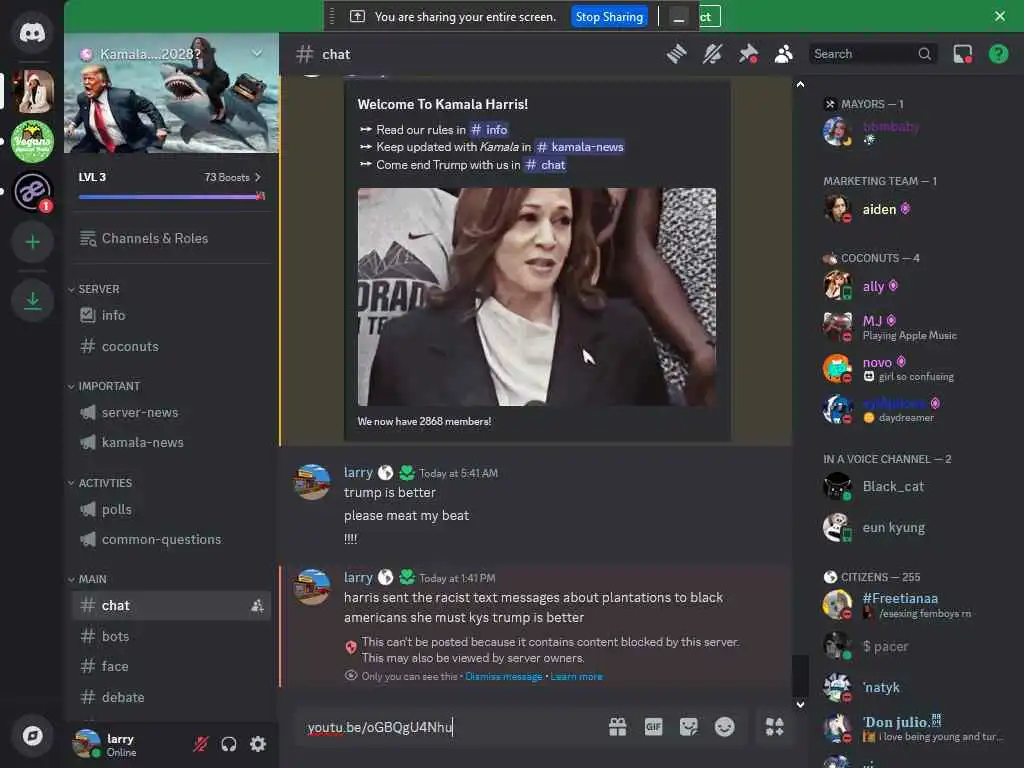The height and width of the screenshot is (768, 1024).
Task: Open Pinned Messages icon
Action: (748, 54)
